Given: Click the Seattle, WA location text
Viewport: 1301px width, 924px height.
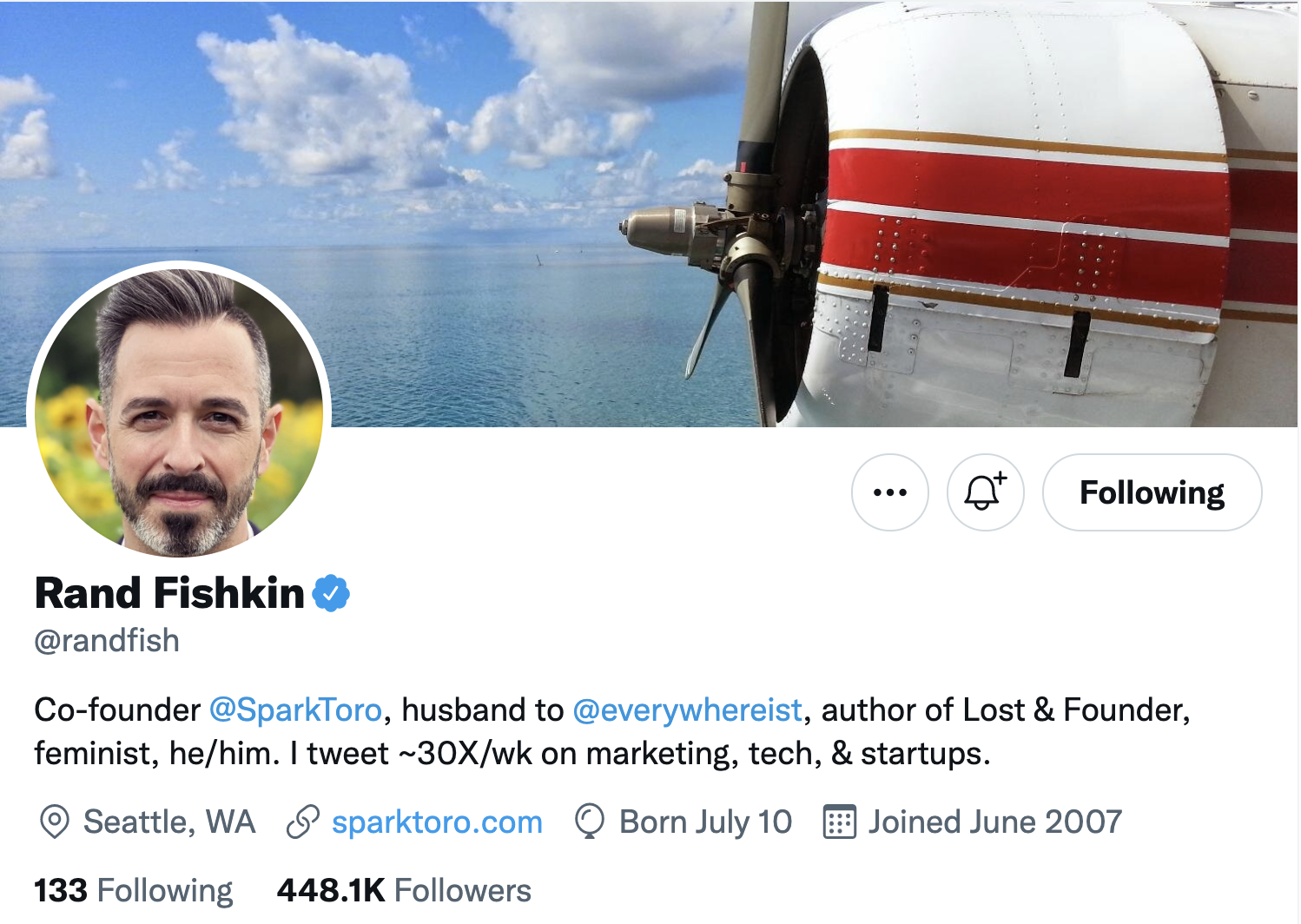Looking at the screenshot, I should pyautogui.click(x=169, y=822).
